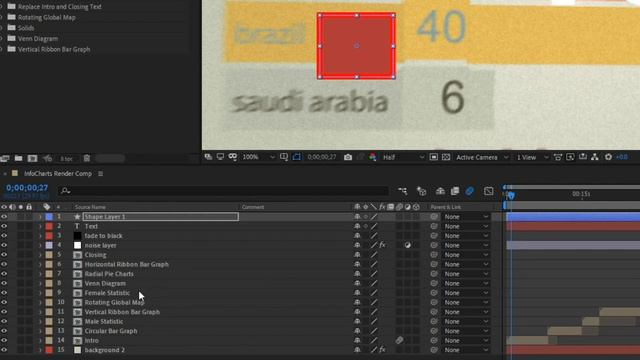Toggle the fx switch on noise layer
The height and width of the screenshot is (360, 640).
[382, 245]
